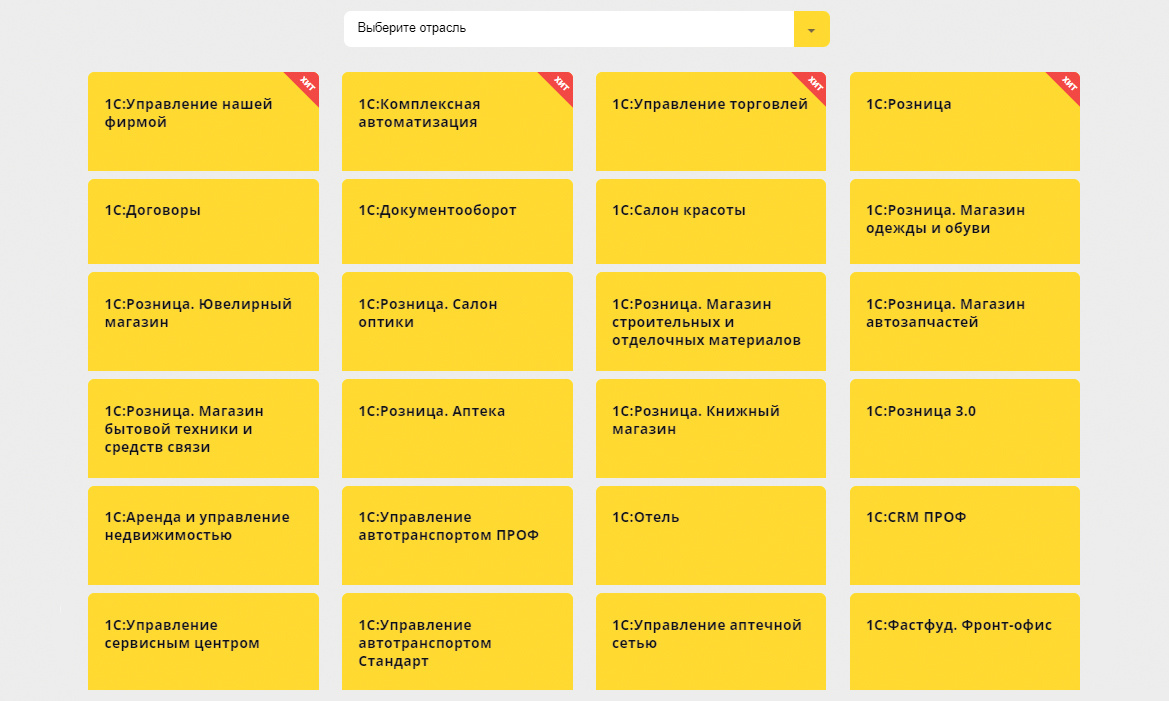
Task: Open 1С:Управление сервисным центром card
Action: click(204, 642)
